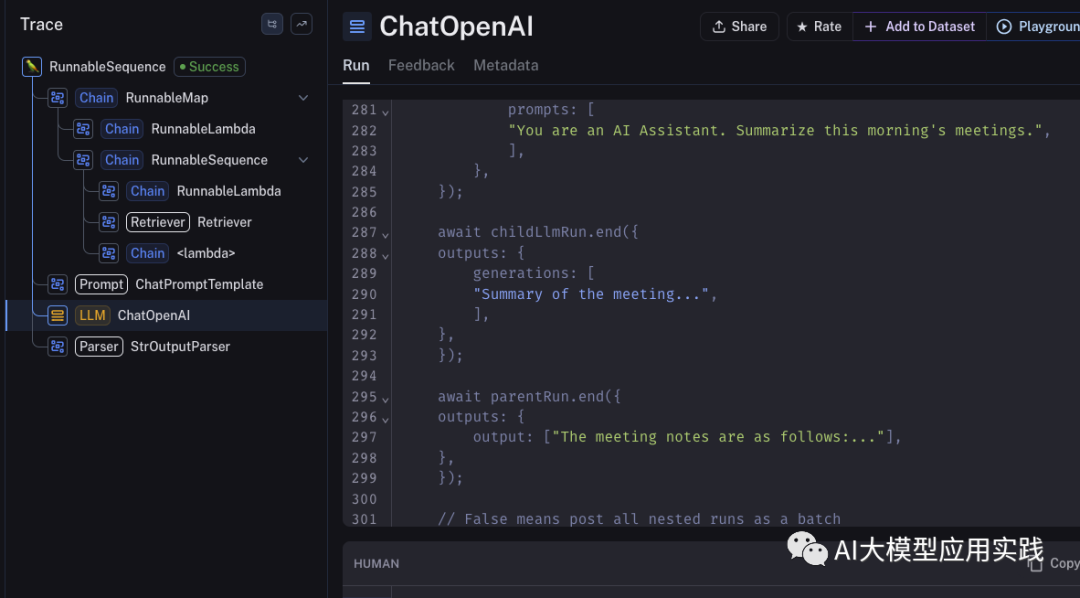Click the nested RunnableSequence chain icon
Image resolution: width=1080 pixels, height=598 pixels.
(x=83, y=160)
